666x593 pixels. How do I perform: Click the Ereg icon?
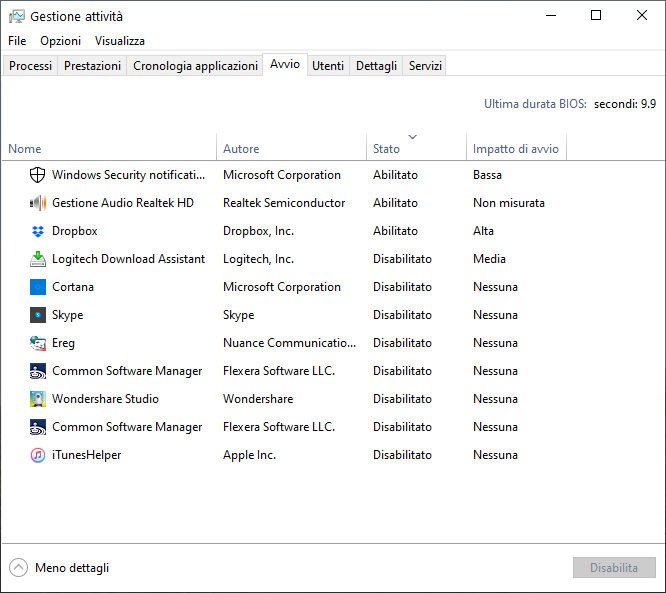tap(37, 343)
